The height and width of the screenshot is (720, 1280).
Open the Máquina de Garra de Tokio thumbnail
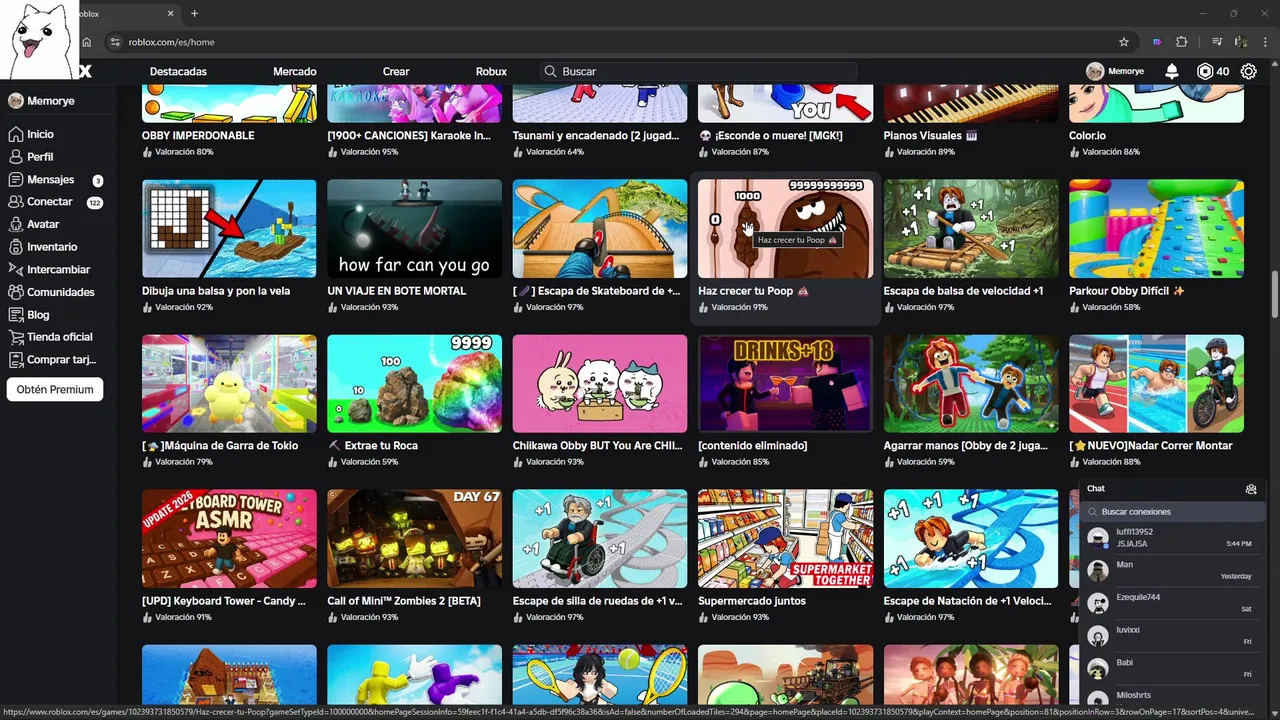(x=229, y=384)
